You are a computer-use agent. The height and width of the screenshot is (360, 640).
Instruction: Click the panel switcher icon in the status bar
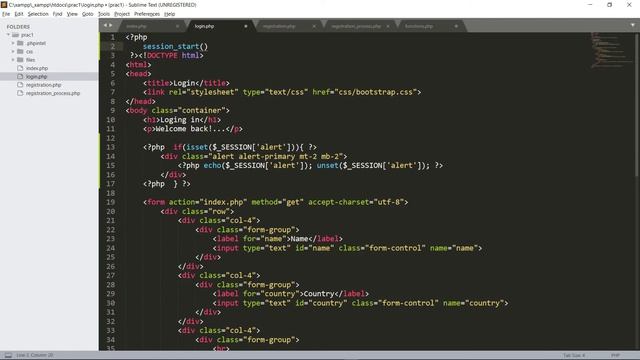coord(8,355)
